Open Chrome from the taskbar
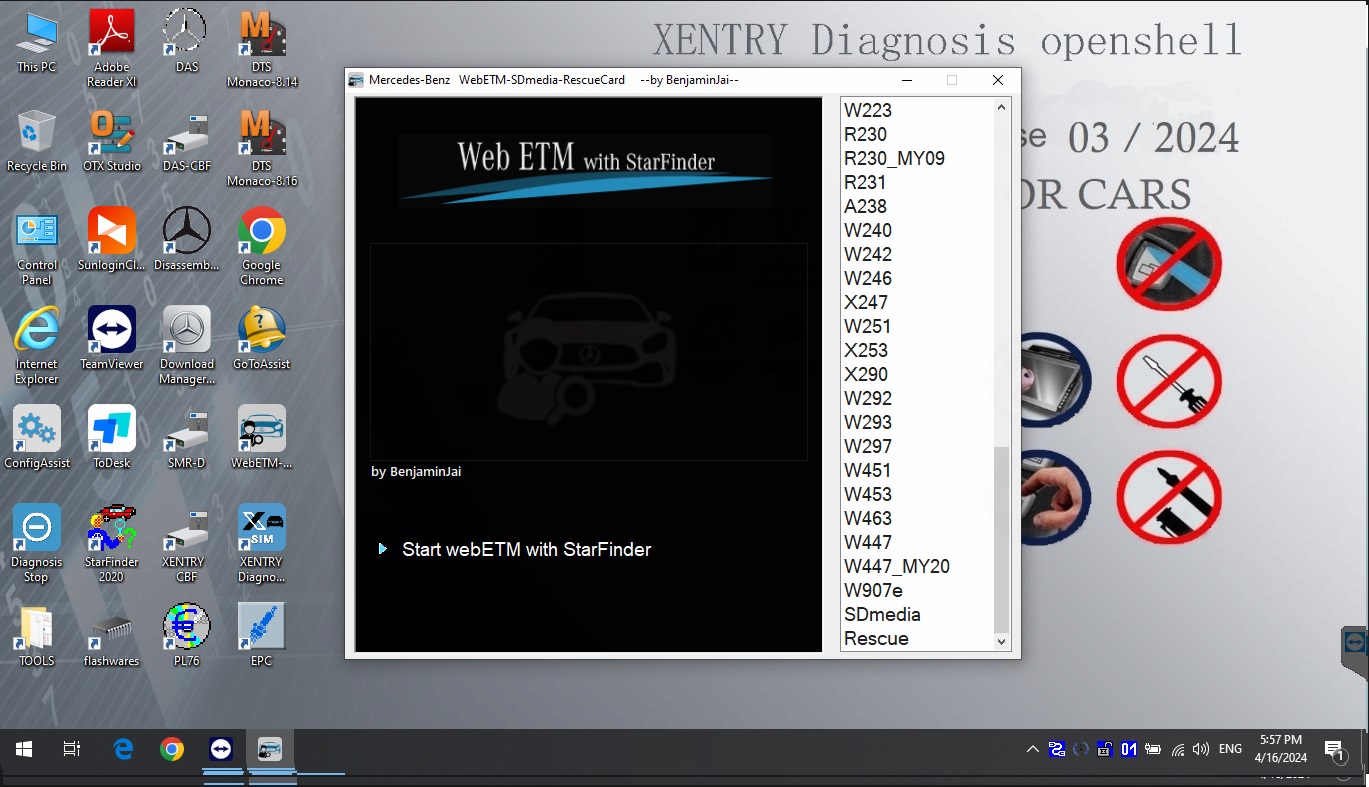Screen dimensions: 1369x787 pos(172,749)
